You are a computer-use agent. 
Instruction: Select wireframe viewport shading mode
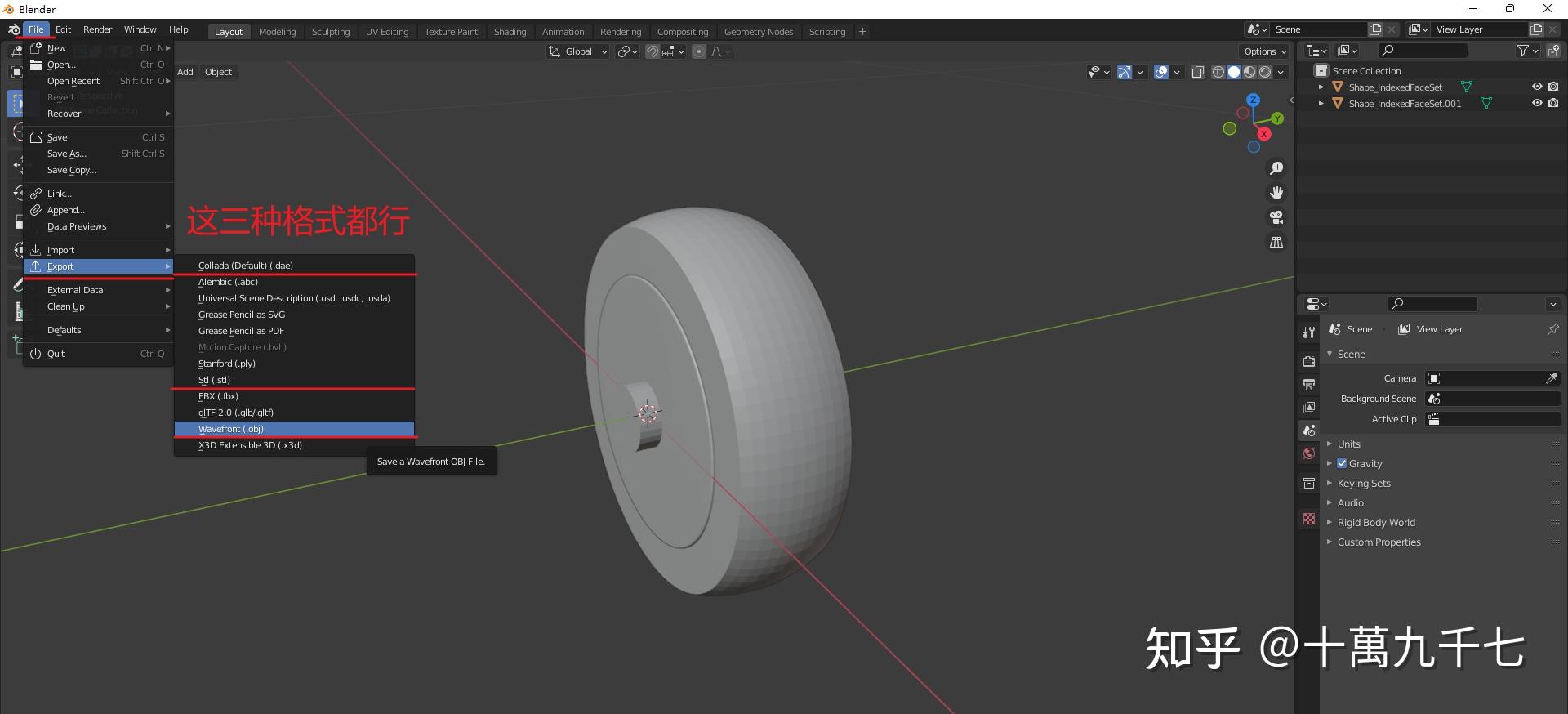tap(1218, 72)
